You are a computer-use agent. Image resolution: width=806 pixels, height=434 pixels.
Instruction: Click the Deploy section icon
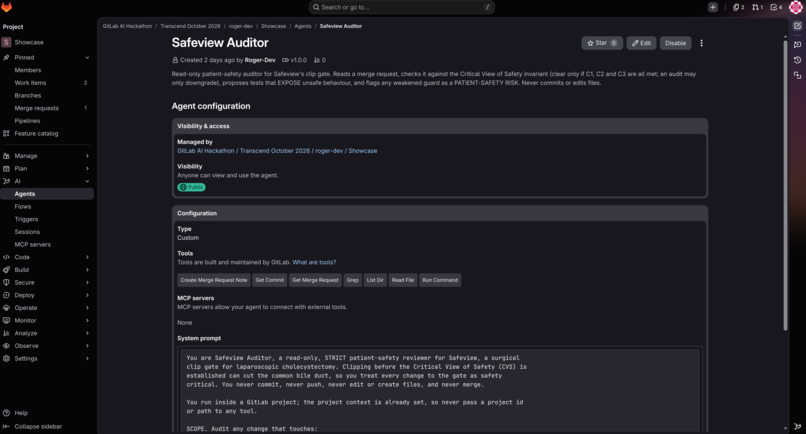6,295
